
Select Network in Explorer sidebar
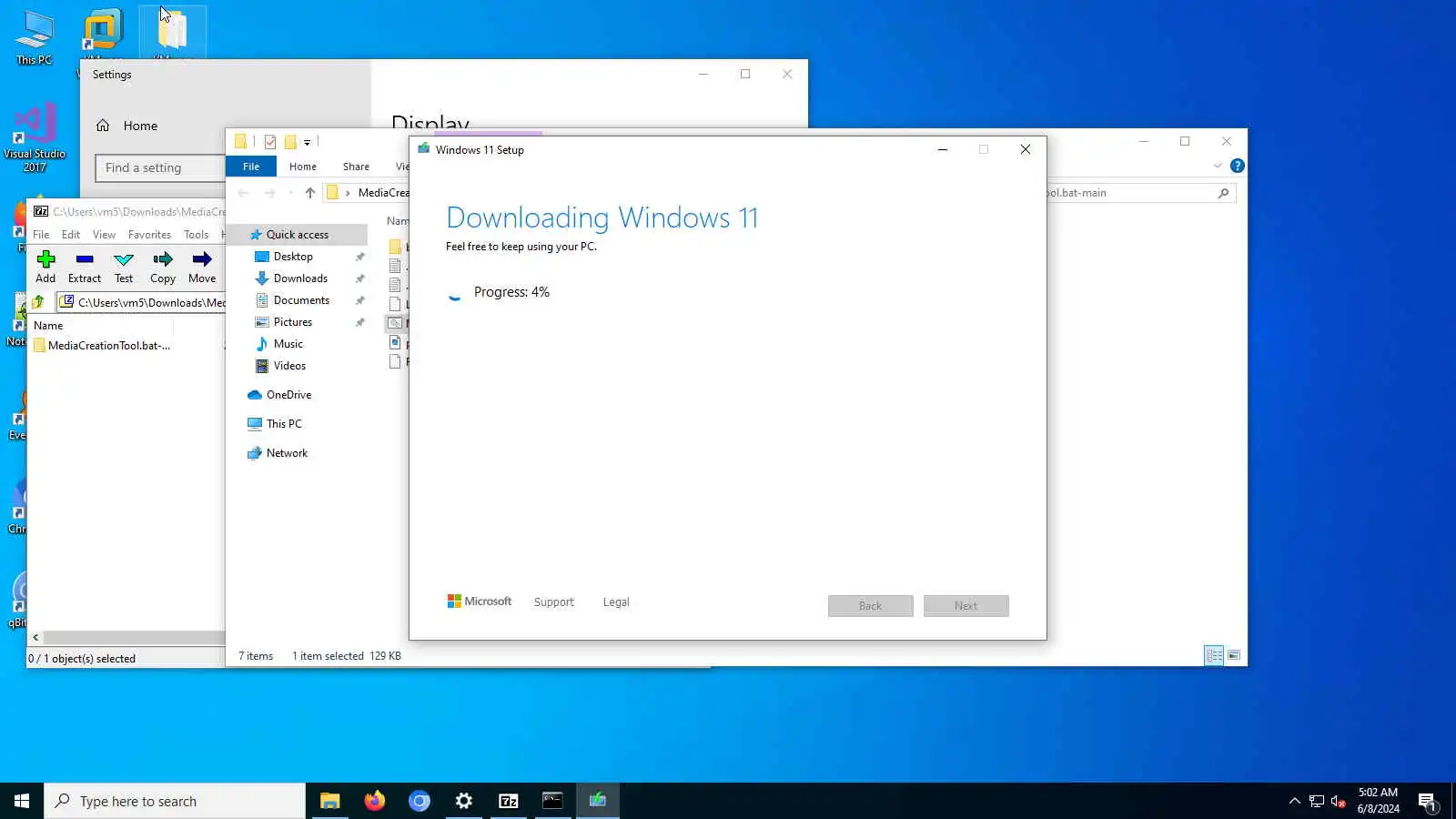[x=287, y=453]
